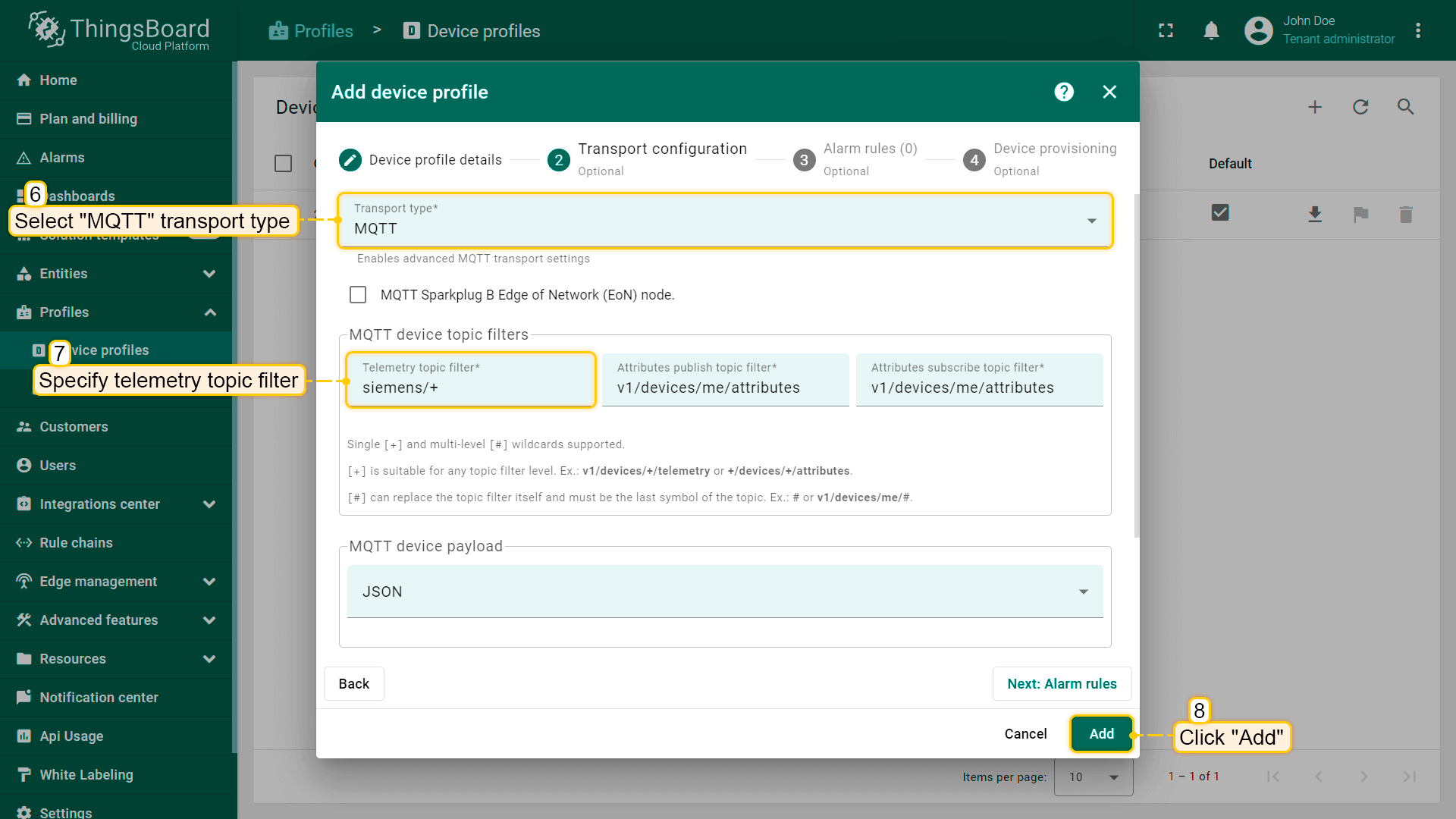Toggle fullscreen mode icon
1456x819 pixels.
click(x=1166, y=31)
